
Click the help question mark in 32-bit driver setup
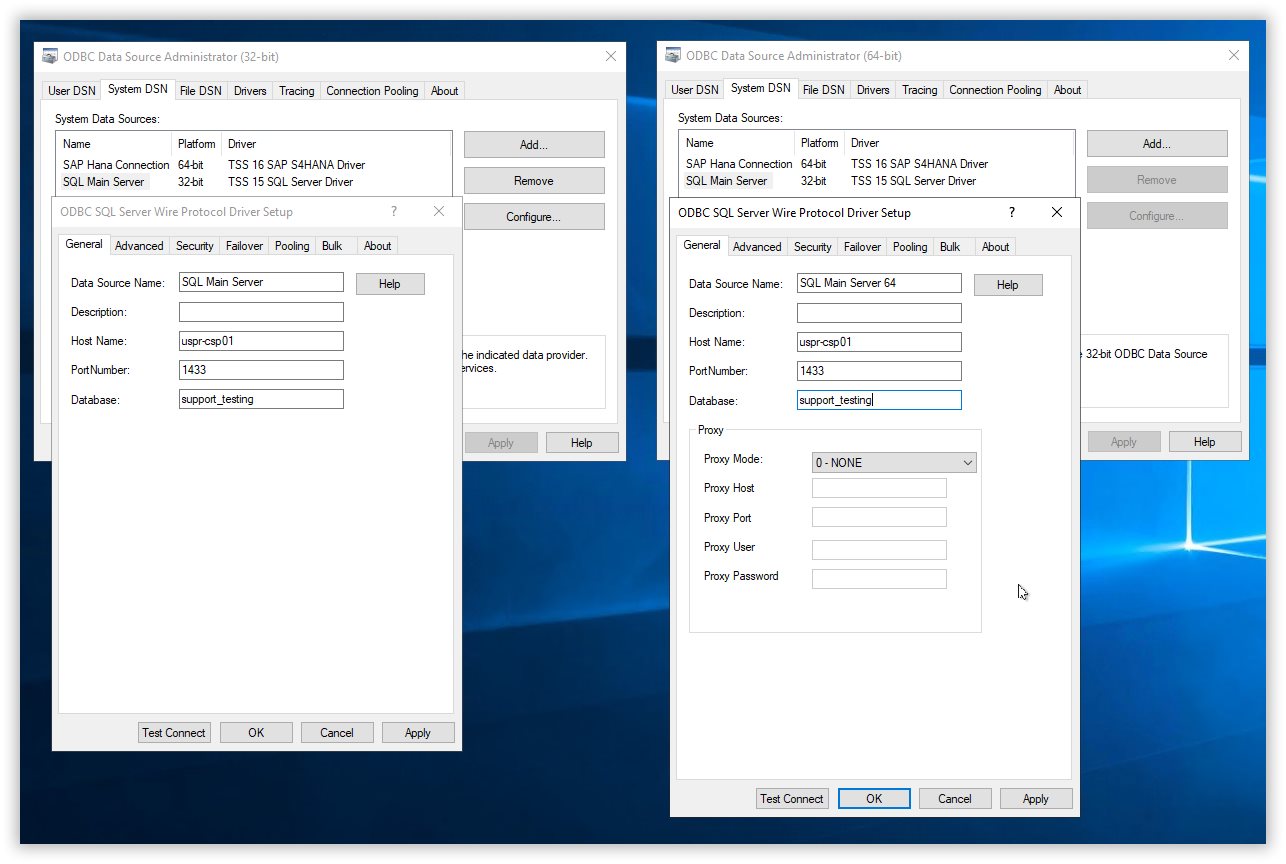(393, 212)
